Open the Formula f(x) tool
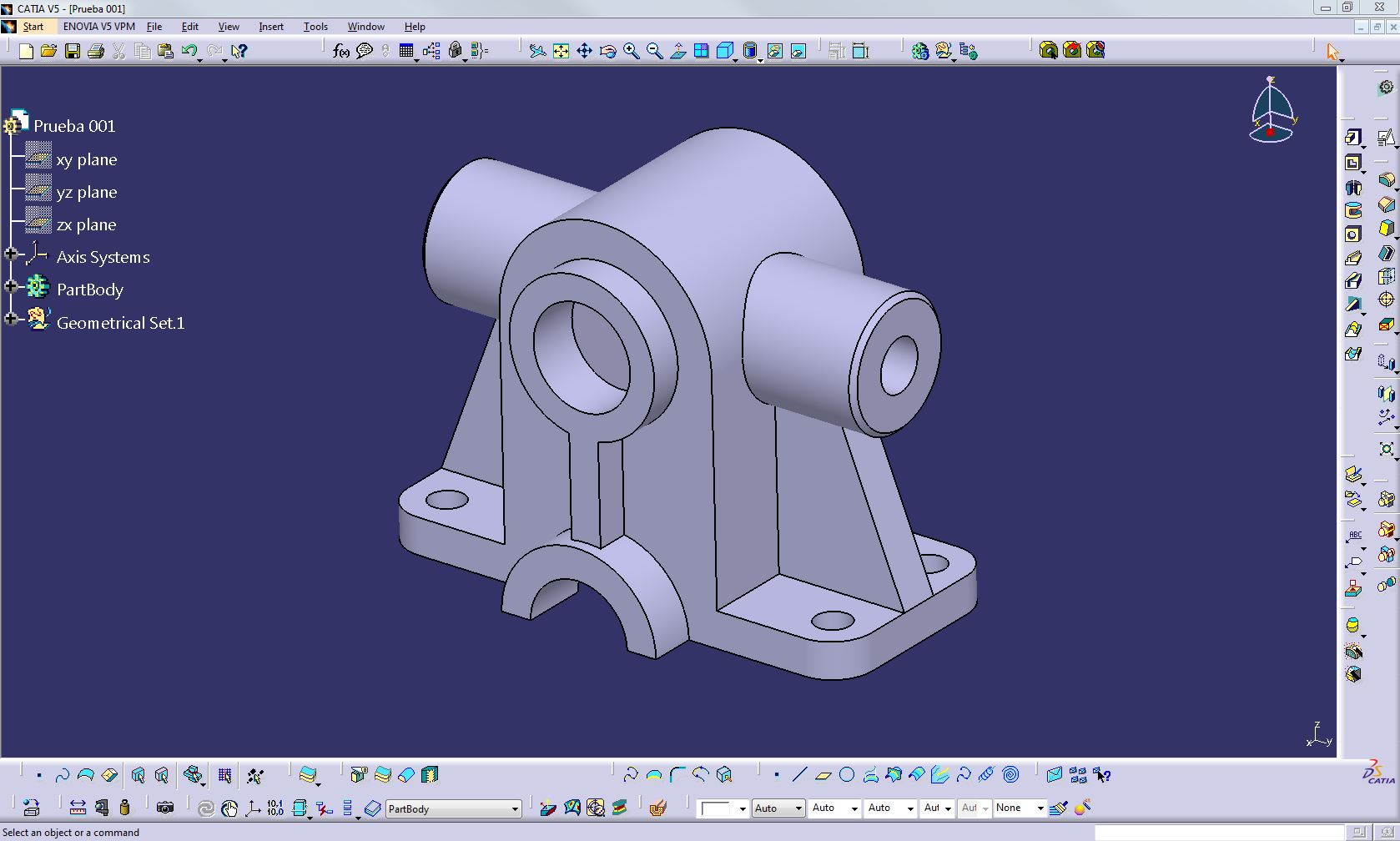 [340, 51]
